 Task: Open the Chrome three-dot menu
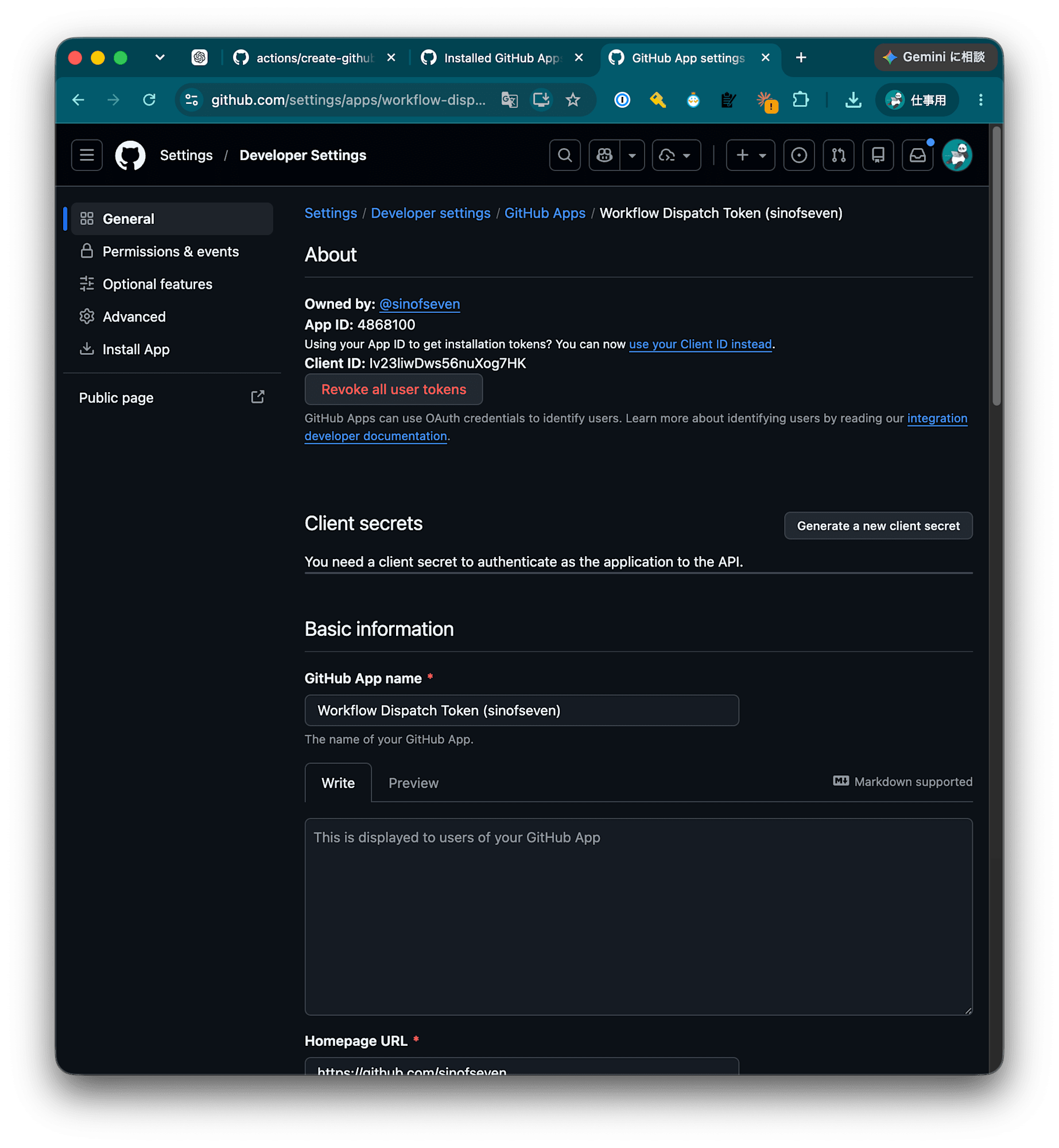980,100
